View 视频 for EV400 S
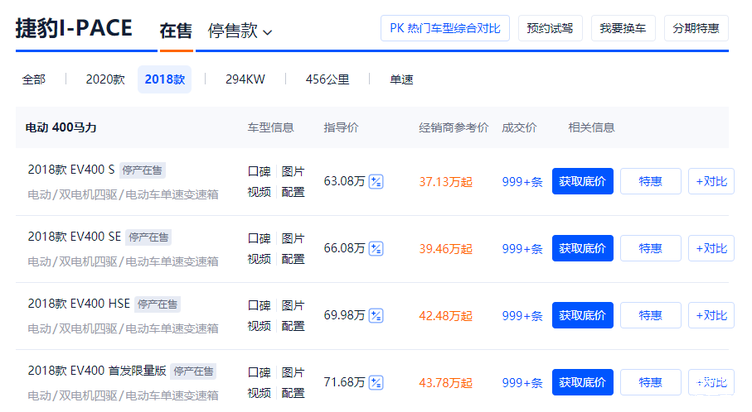 tap(259, 192)
